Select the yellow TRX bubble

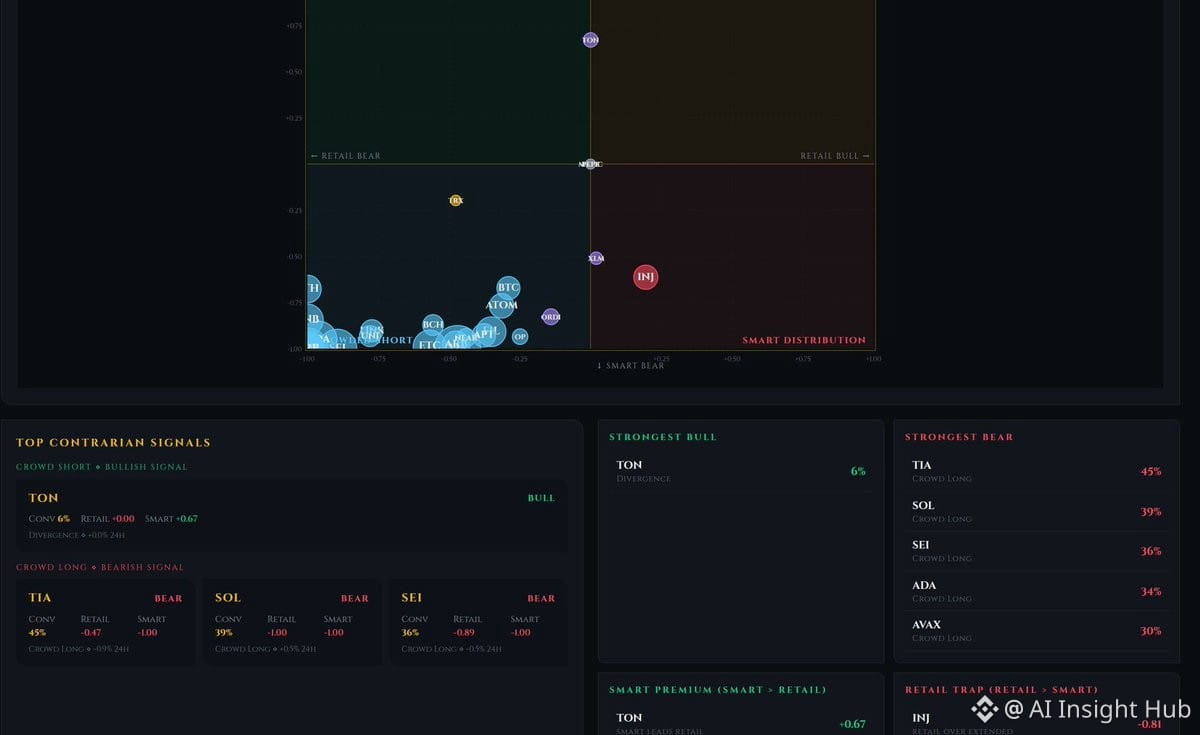(456, 200)
